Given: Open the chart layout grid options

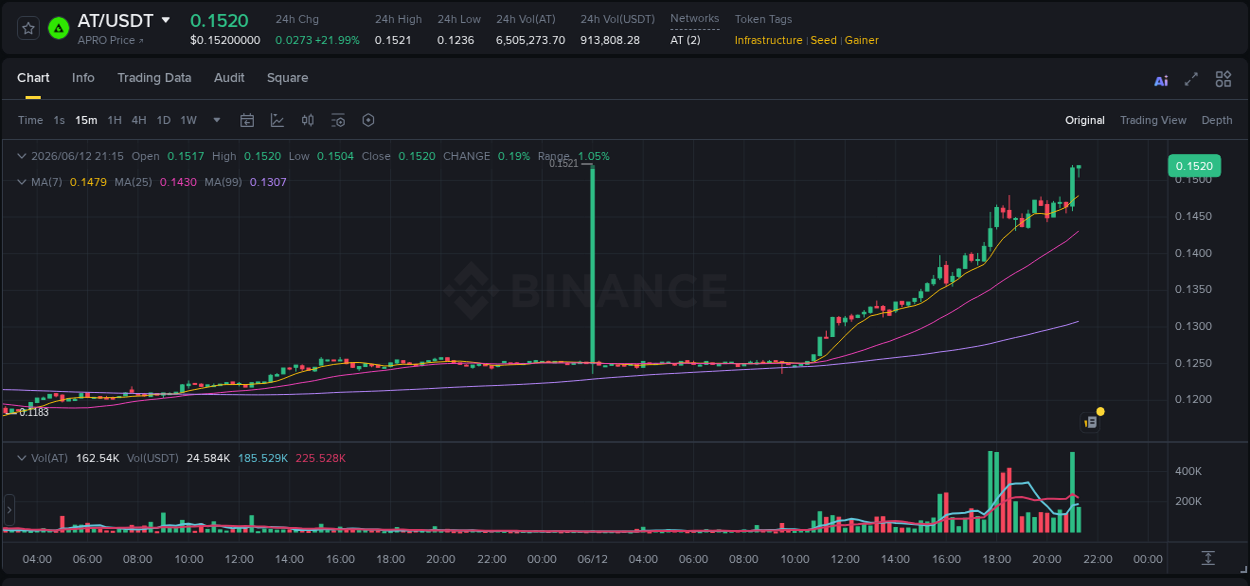Looking at the screenshot, I should 1223,79.
